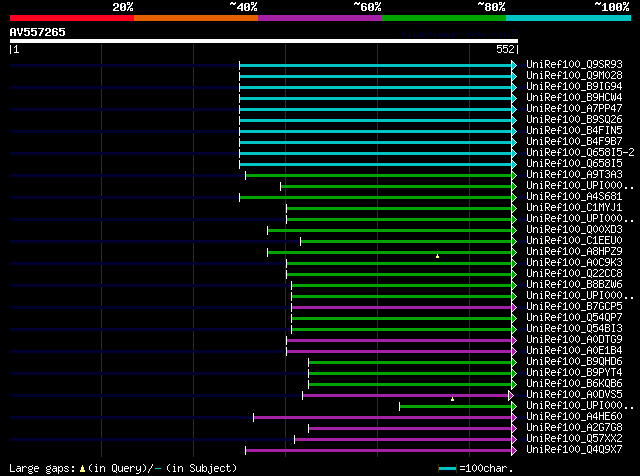The width and height of the screenshot is (640, 476).
Task: Open the UniRef100_B9SQ26 hit label
Action: (x=574, y=120)
